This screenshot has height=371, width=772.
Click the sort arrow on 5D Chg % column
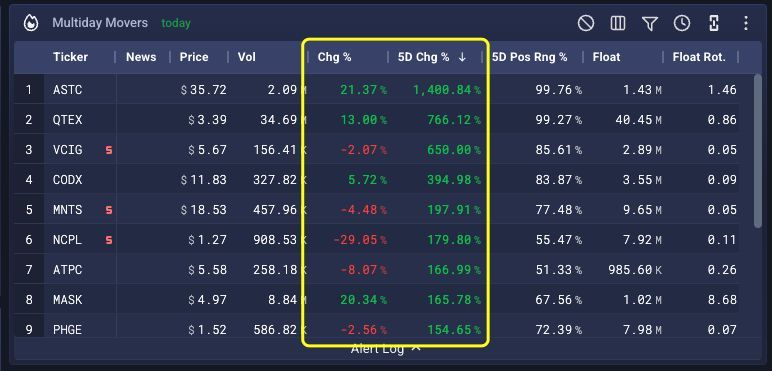point(462,57)
